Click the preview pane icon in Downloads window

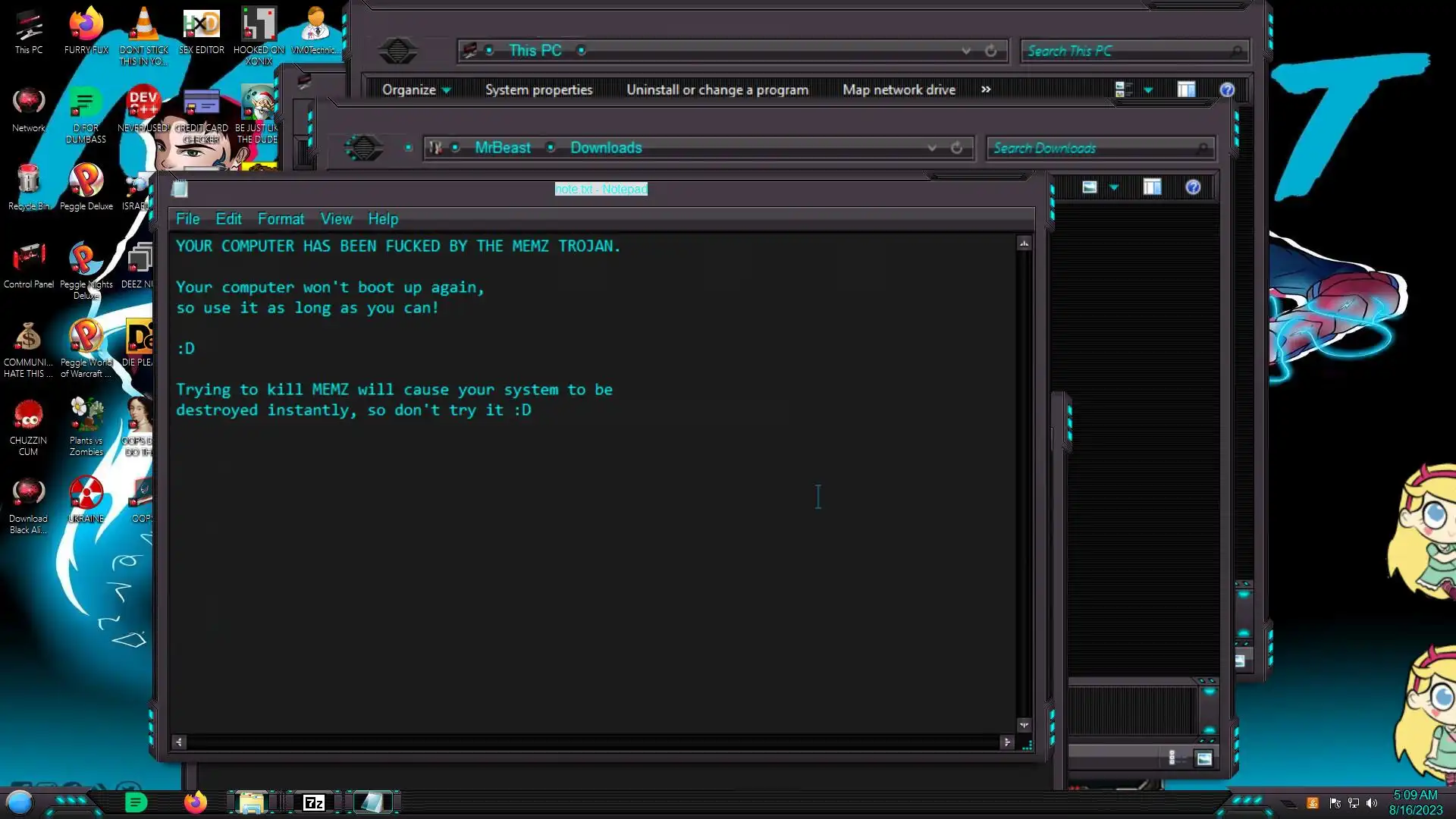tap(1152, 187)
